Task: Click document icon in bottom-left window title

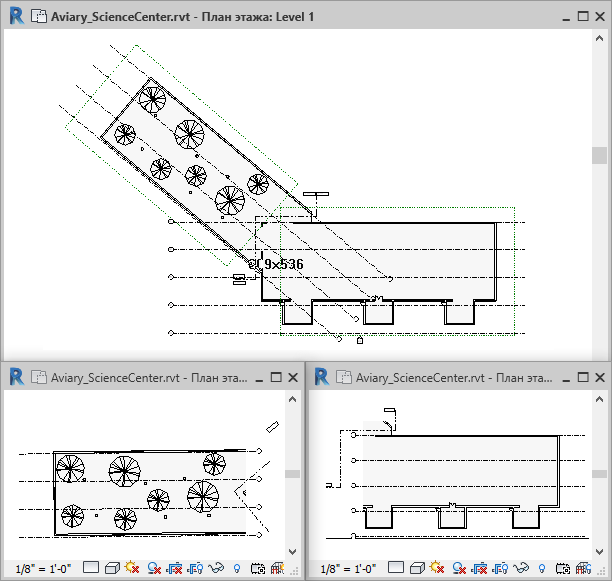Action: pyautogui.click(x=38, y=377)
